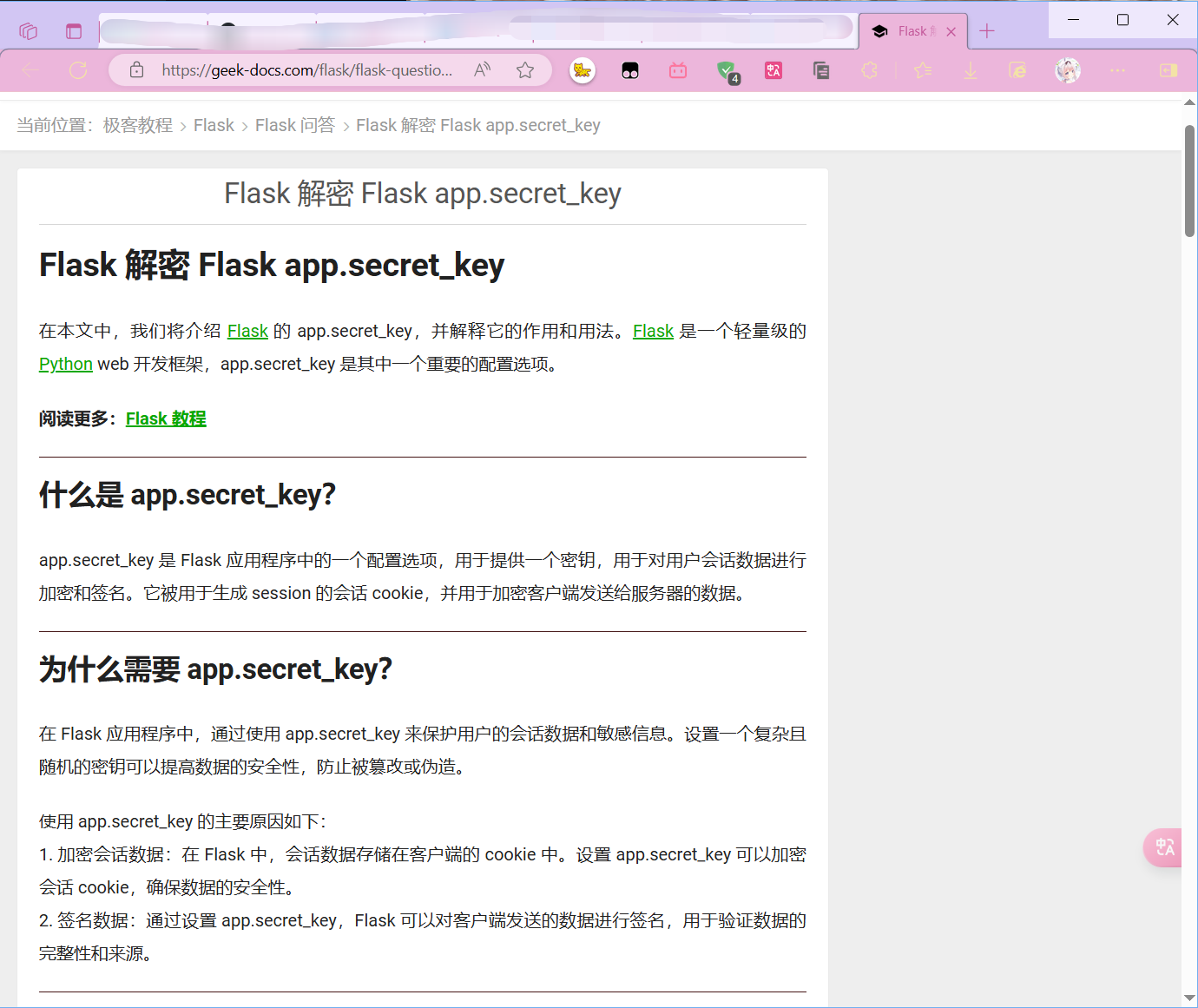The width and height of the screenshot is (1198, 1008).
Task: Open the Favorites list icon
Action: coord(923,70)
